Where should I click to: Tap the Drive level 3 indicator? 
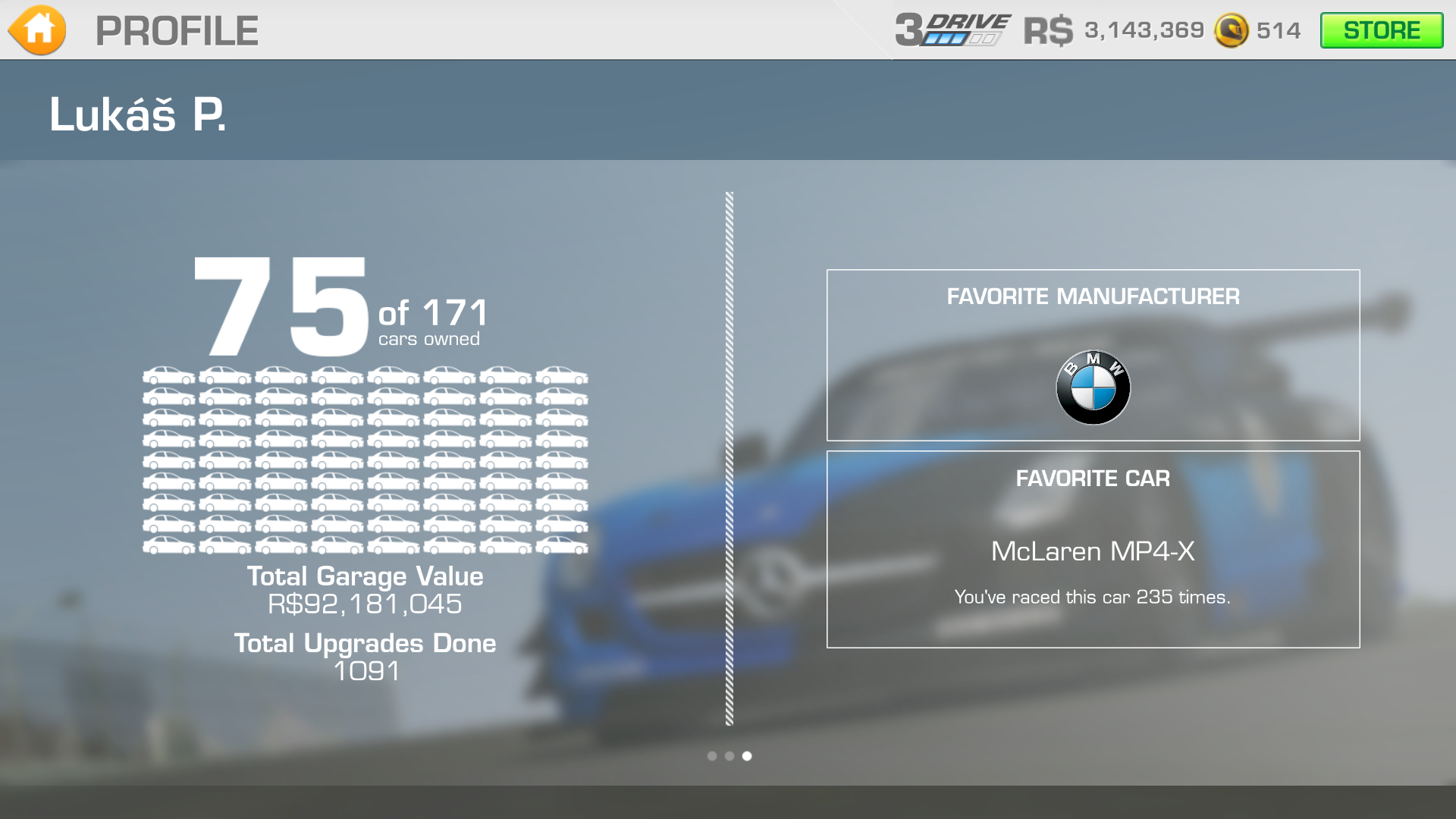pyautogui.click(x=952, y=30)
